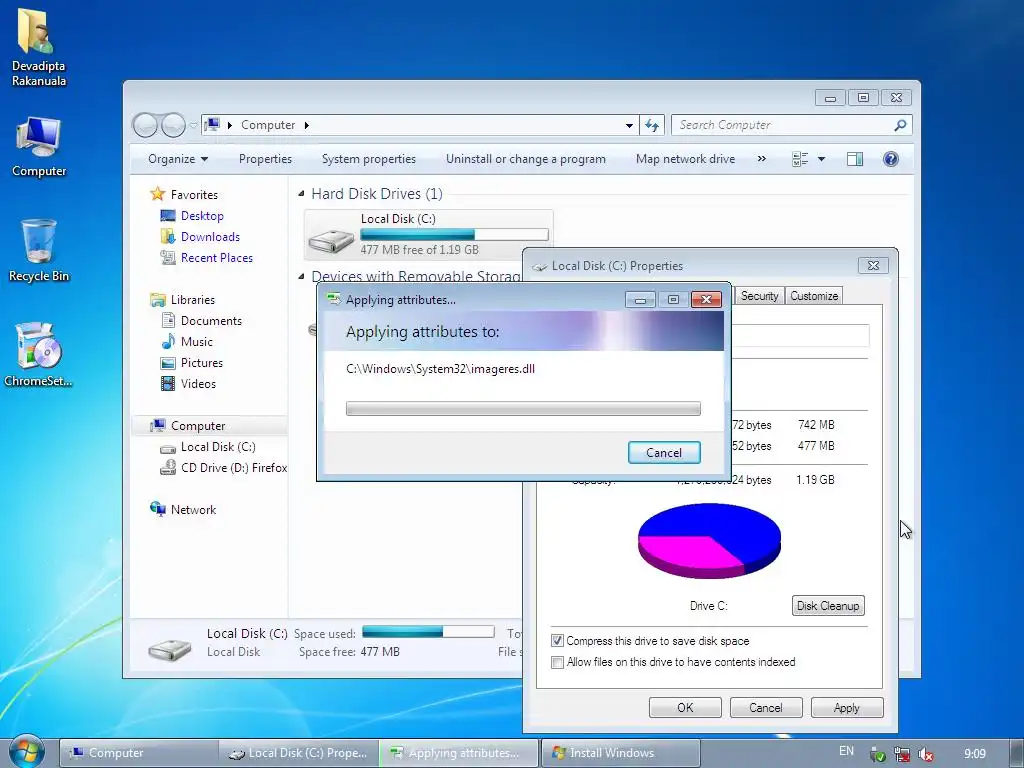This screenshot has height=768, width=1024.
Task: Open the Organize dropdown menu
Action: pos(178,159)
